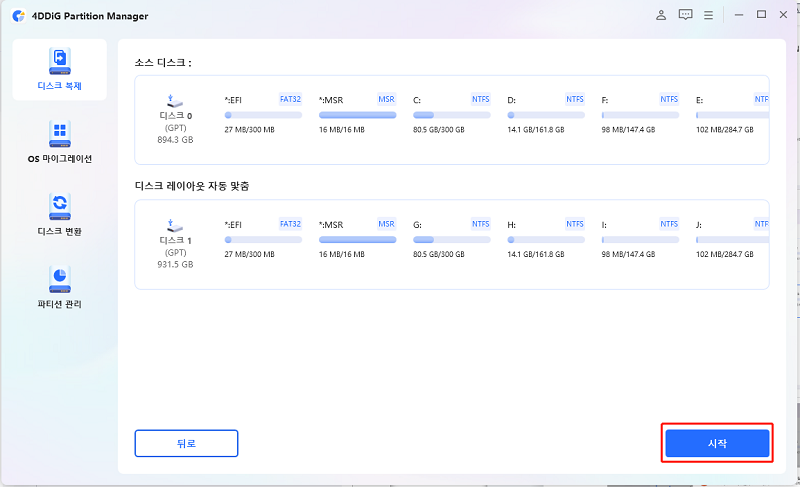Click the 931.5 GB disk size text
Viewport: 800px width, 487px height.
175,264
